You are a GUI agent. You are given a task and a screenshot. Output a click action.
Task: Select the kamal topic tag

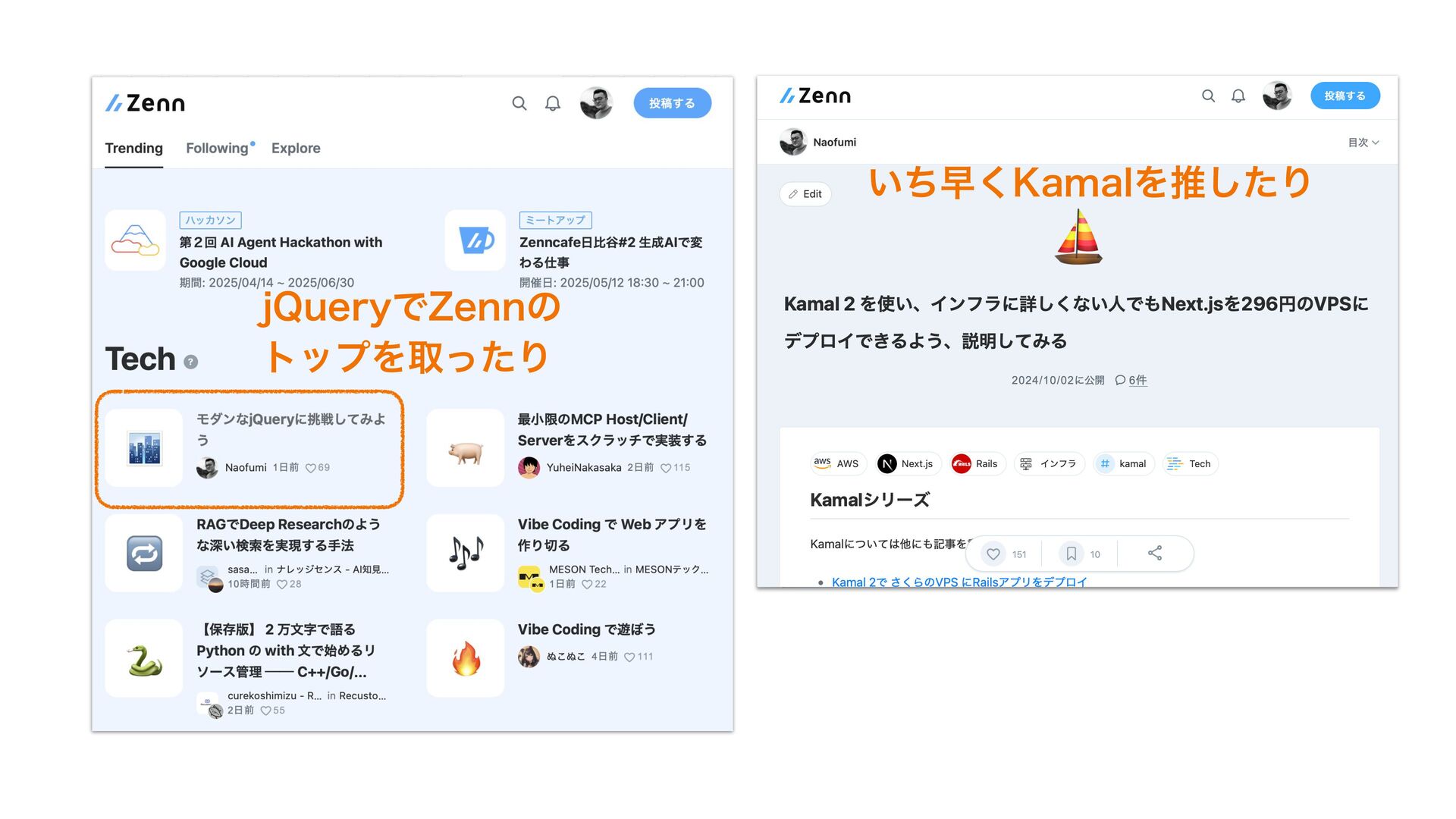1124,463
